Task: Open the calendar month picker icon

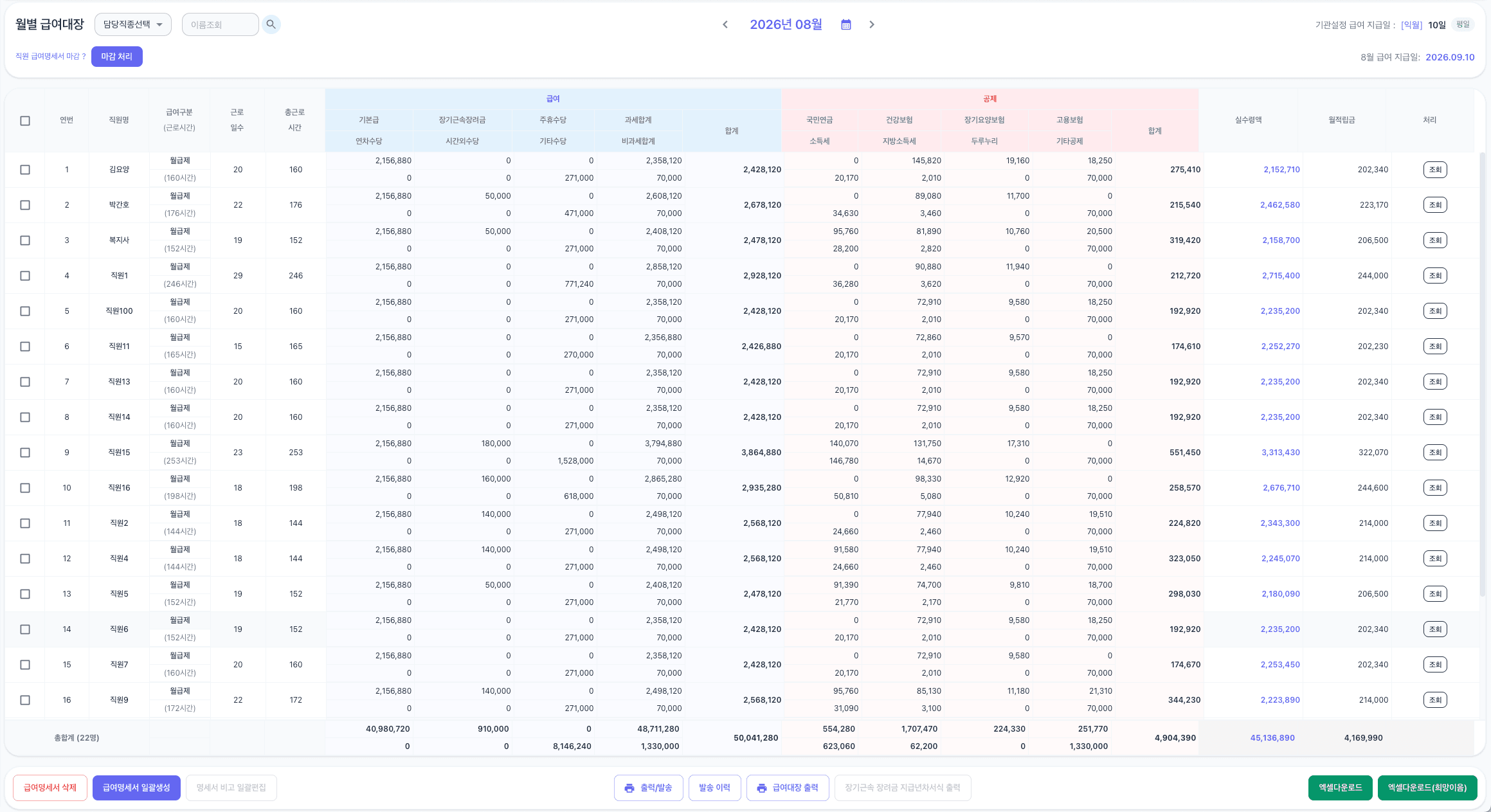Action: click(x=846, y=24)
